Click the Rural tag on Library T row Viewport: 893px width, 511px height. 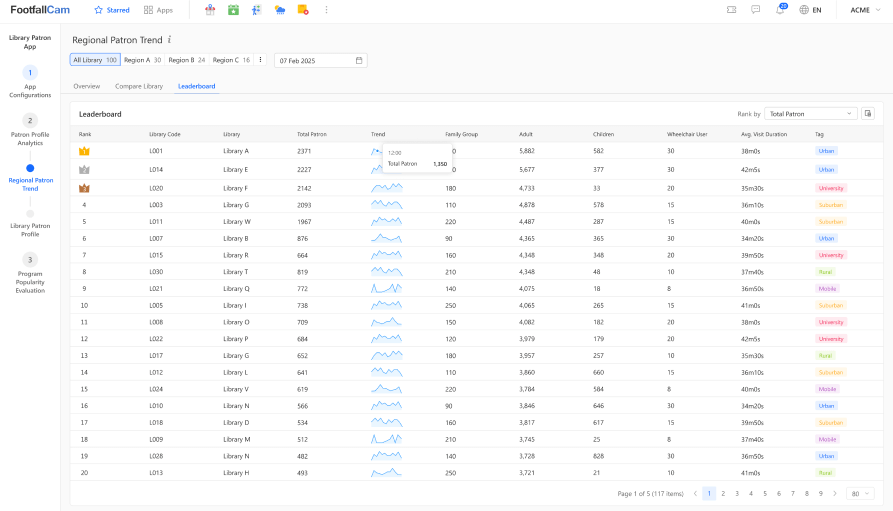825,272
